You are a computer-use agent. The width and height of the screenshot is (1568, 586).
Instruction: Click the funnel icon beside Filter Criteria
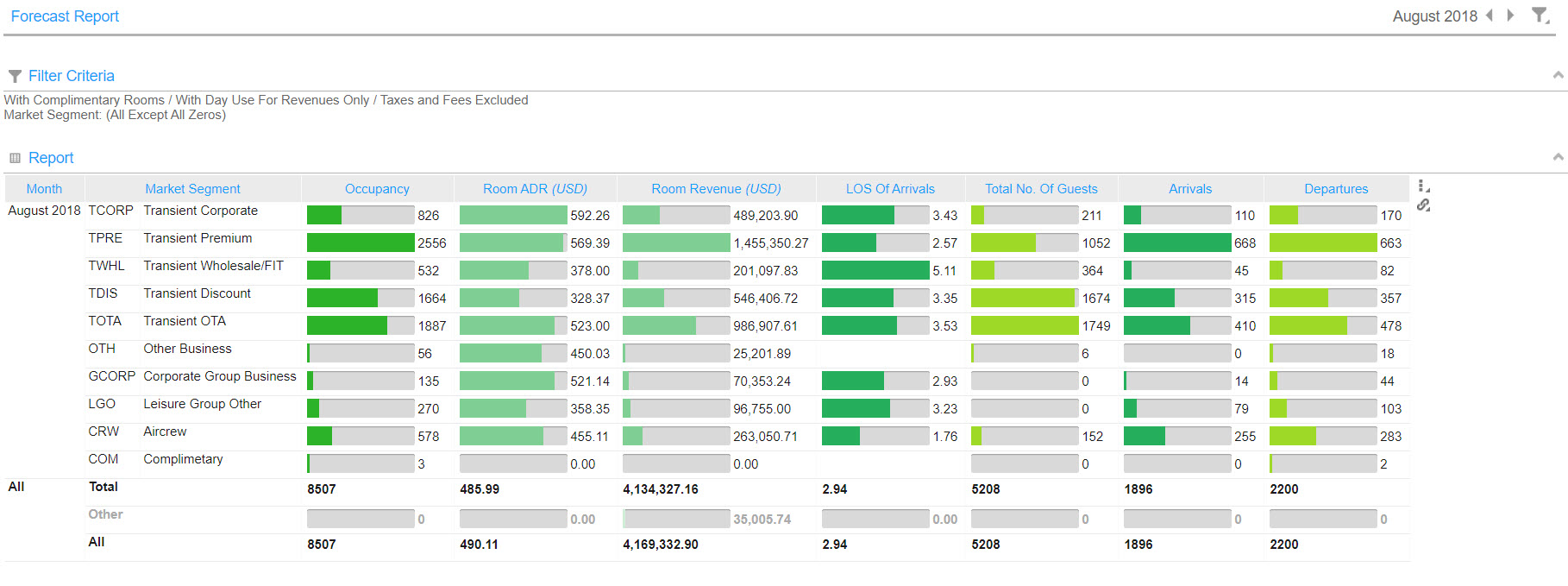(x=15, y=76)
